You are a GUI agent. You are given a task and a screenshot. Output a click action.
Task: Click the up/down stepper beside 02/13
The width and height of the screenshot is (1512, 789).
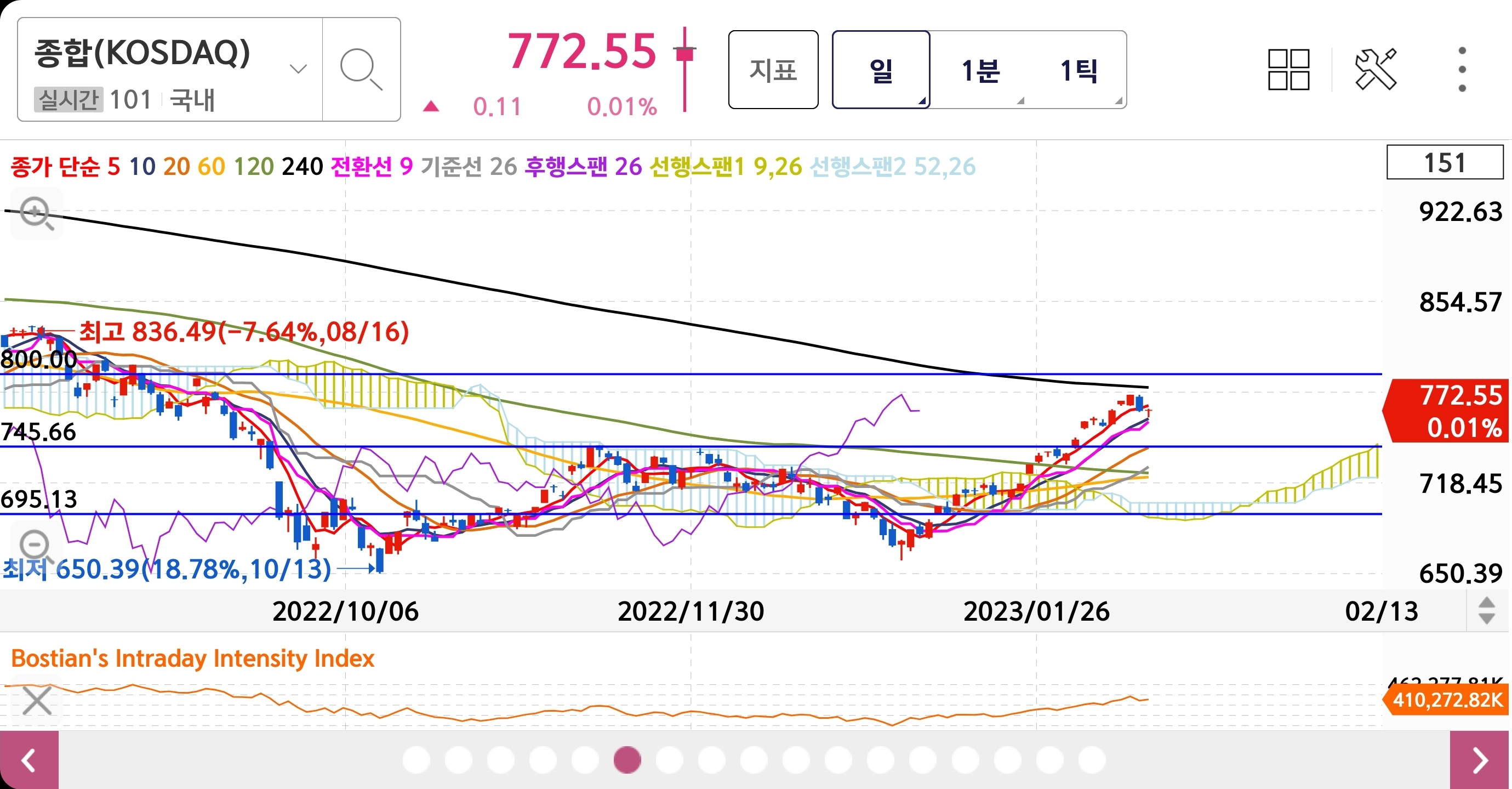pos(1486,611)
